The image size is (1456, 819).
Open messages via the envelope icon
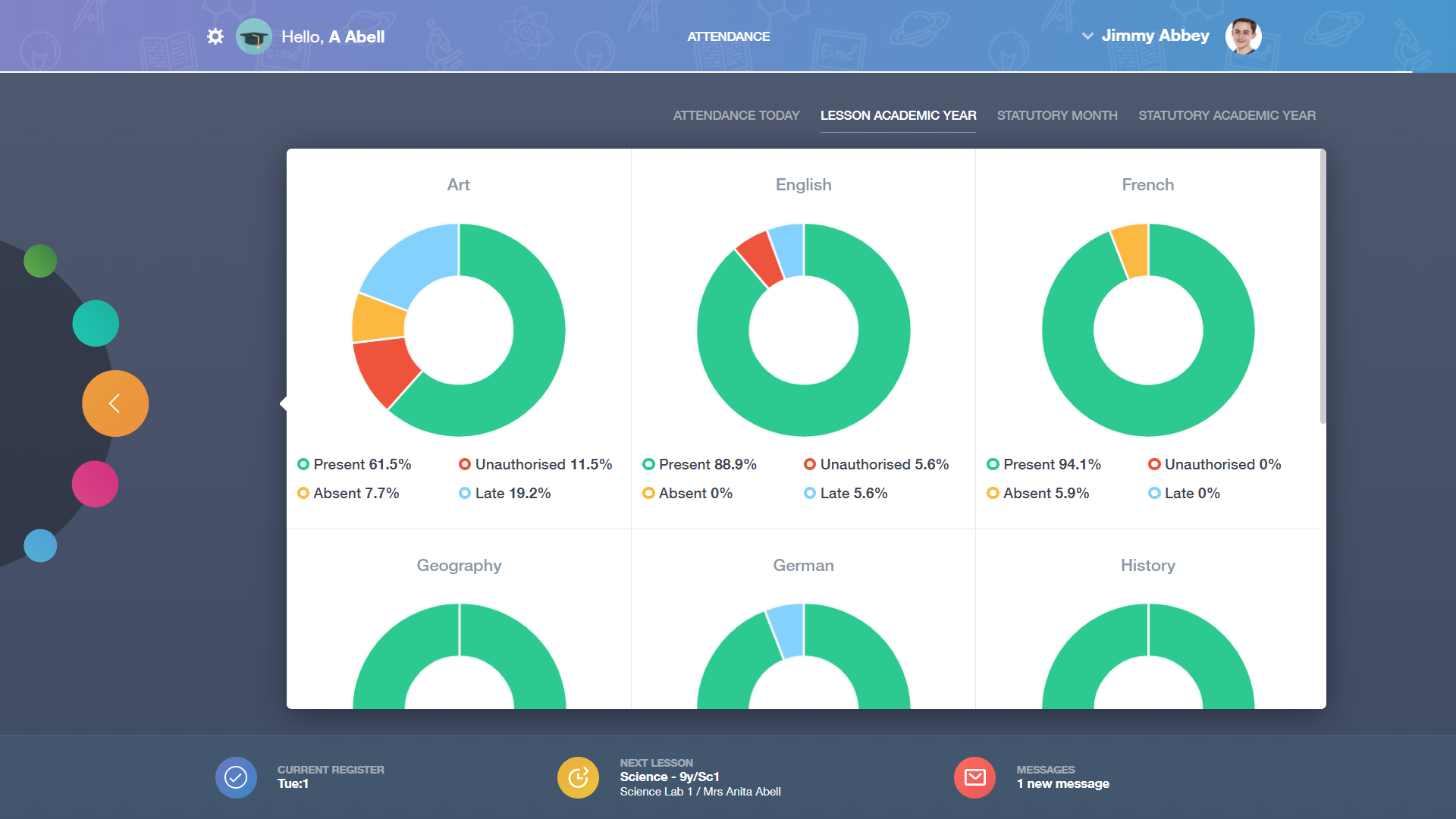coord(974,777)
